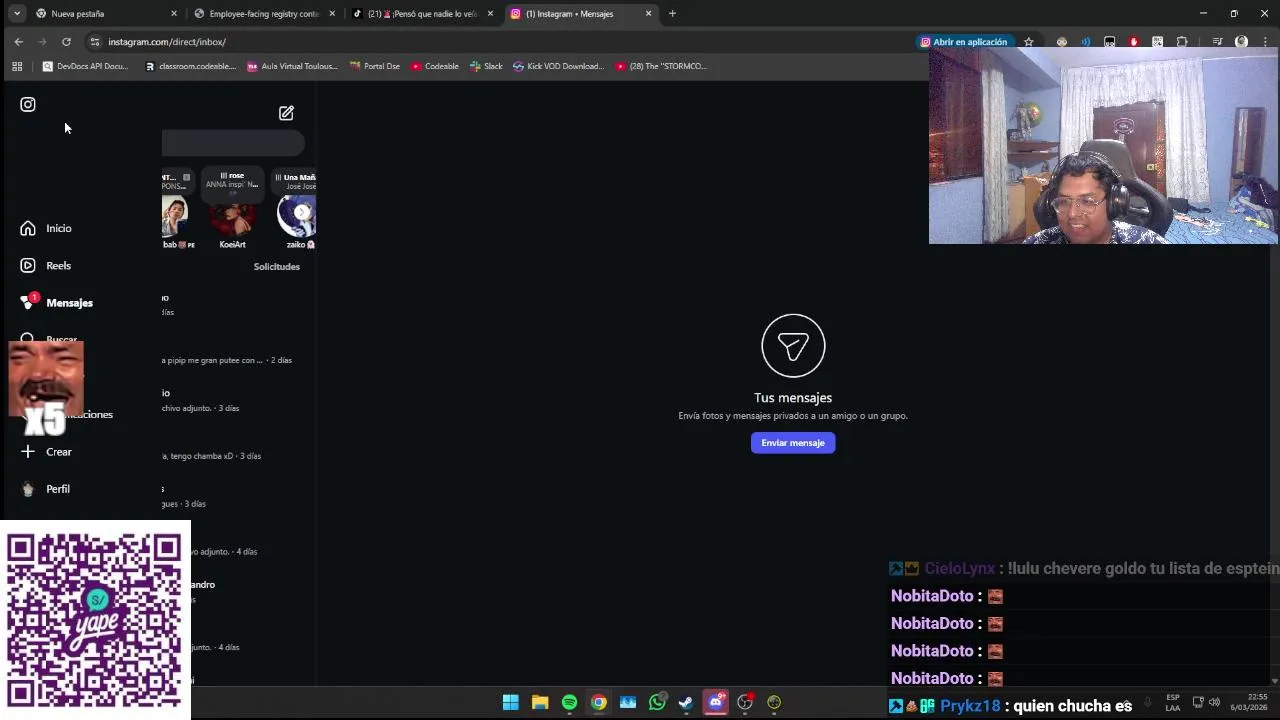Open the apps grid in bookmarks bar
Image resolution: width=1280 pixels, height=720 pixels.
pos(17,66)
